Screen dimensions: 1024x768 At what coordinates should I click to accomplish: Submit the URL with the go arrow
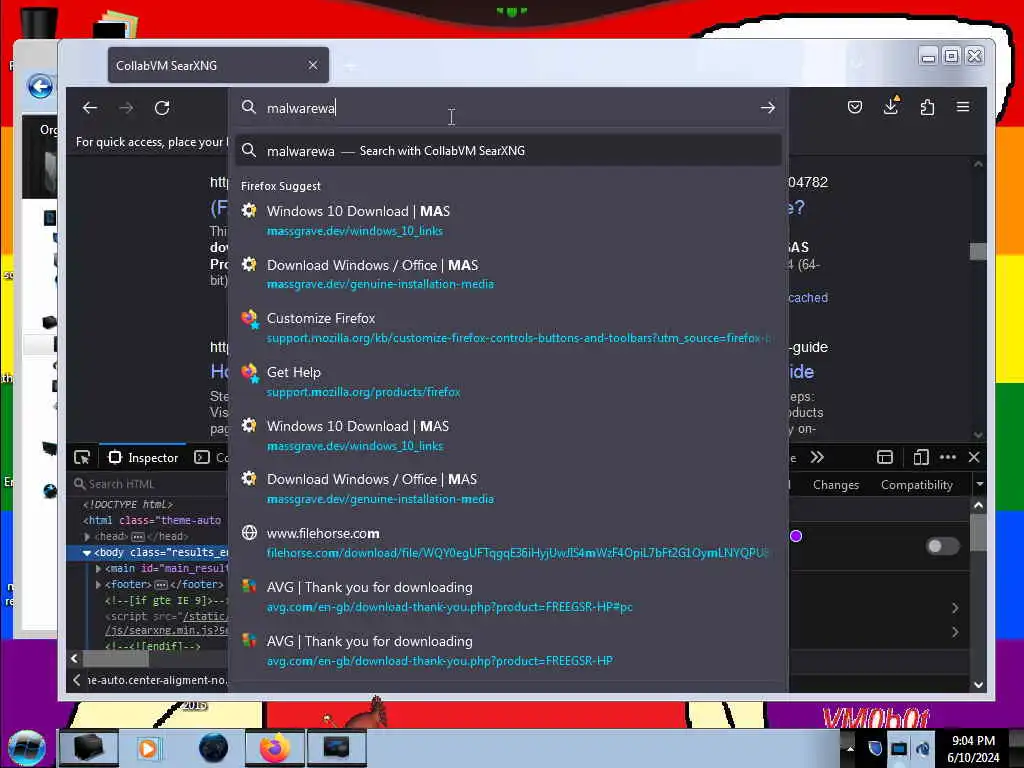click(767, 108)
